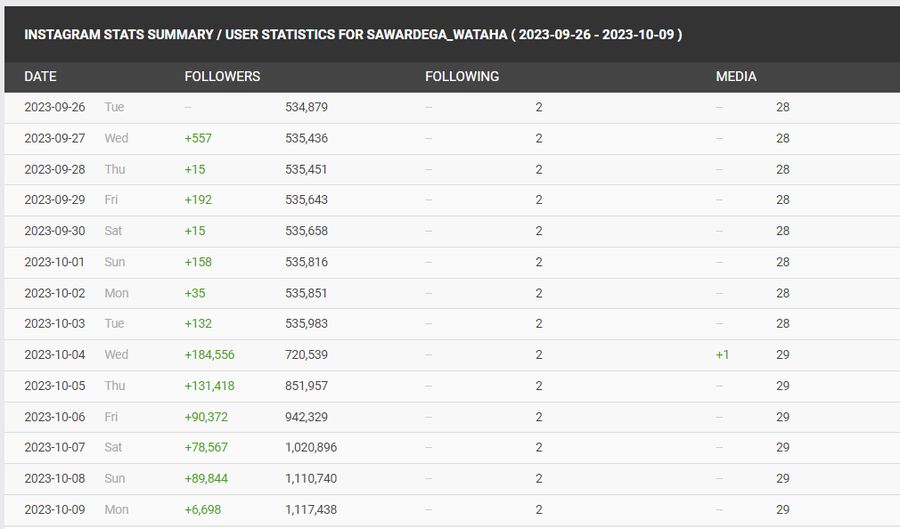Click the MEDIA column header

click(736, 76)
